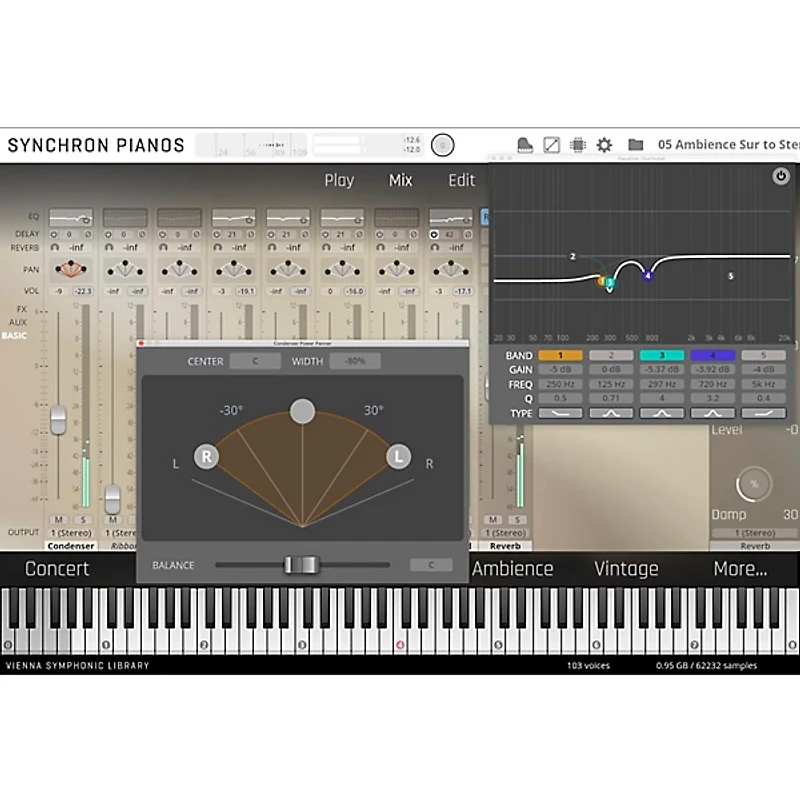This screenshot has width=800, height=800.
Task: Click the diagonal resize window icon
Action: pos(551,145)
